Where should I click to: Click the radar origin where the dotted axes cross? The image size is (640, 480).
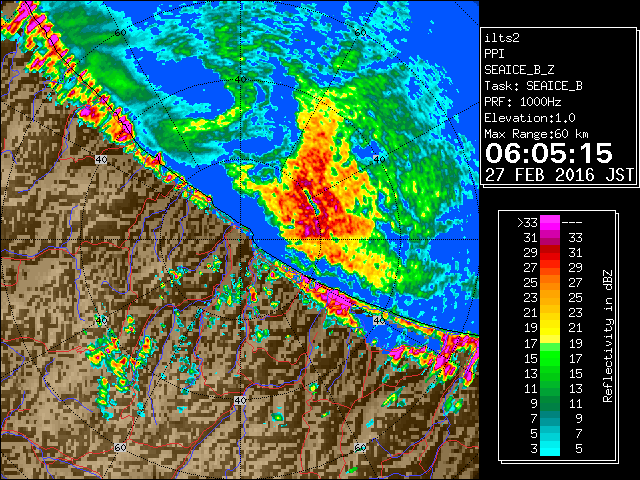pos(240,240)
